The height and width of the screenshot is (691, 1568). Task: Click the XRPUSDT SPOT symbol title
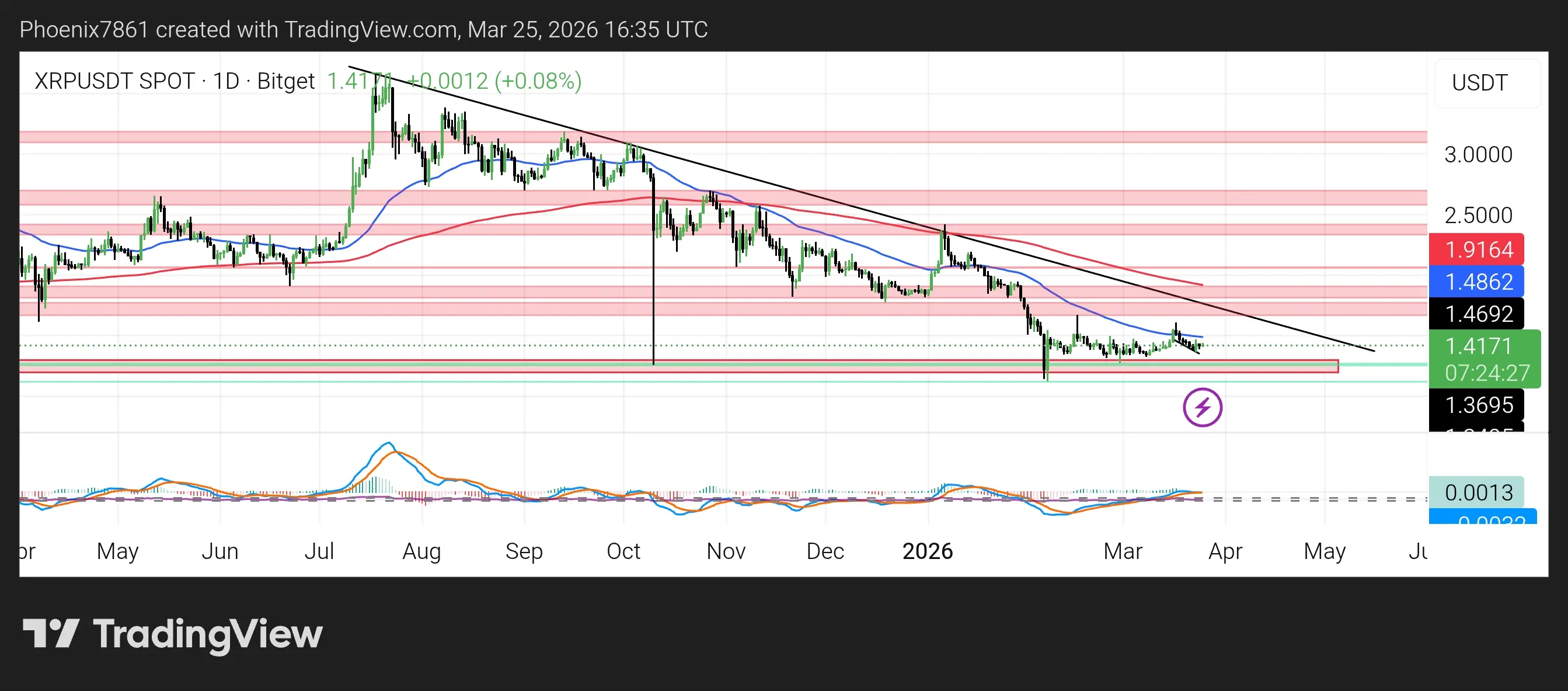click(114, 81)
